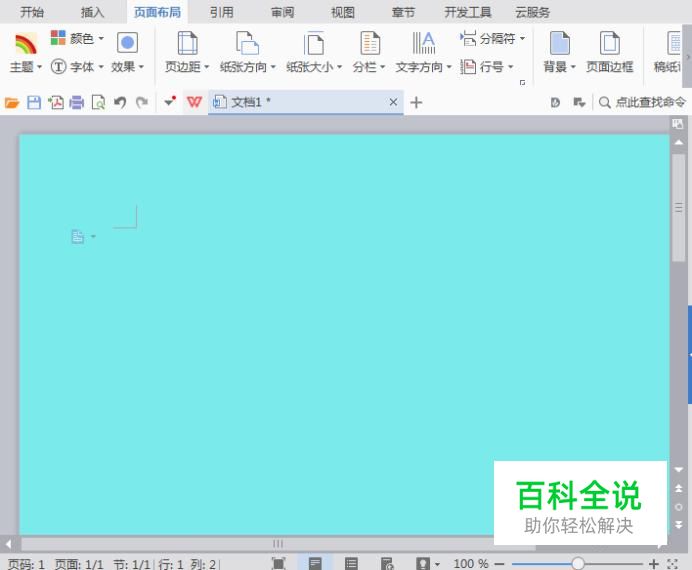Click the redo arrow icon
This screenshot has height=570, width=692.
coord(142,103)
